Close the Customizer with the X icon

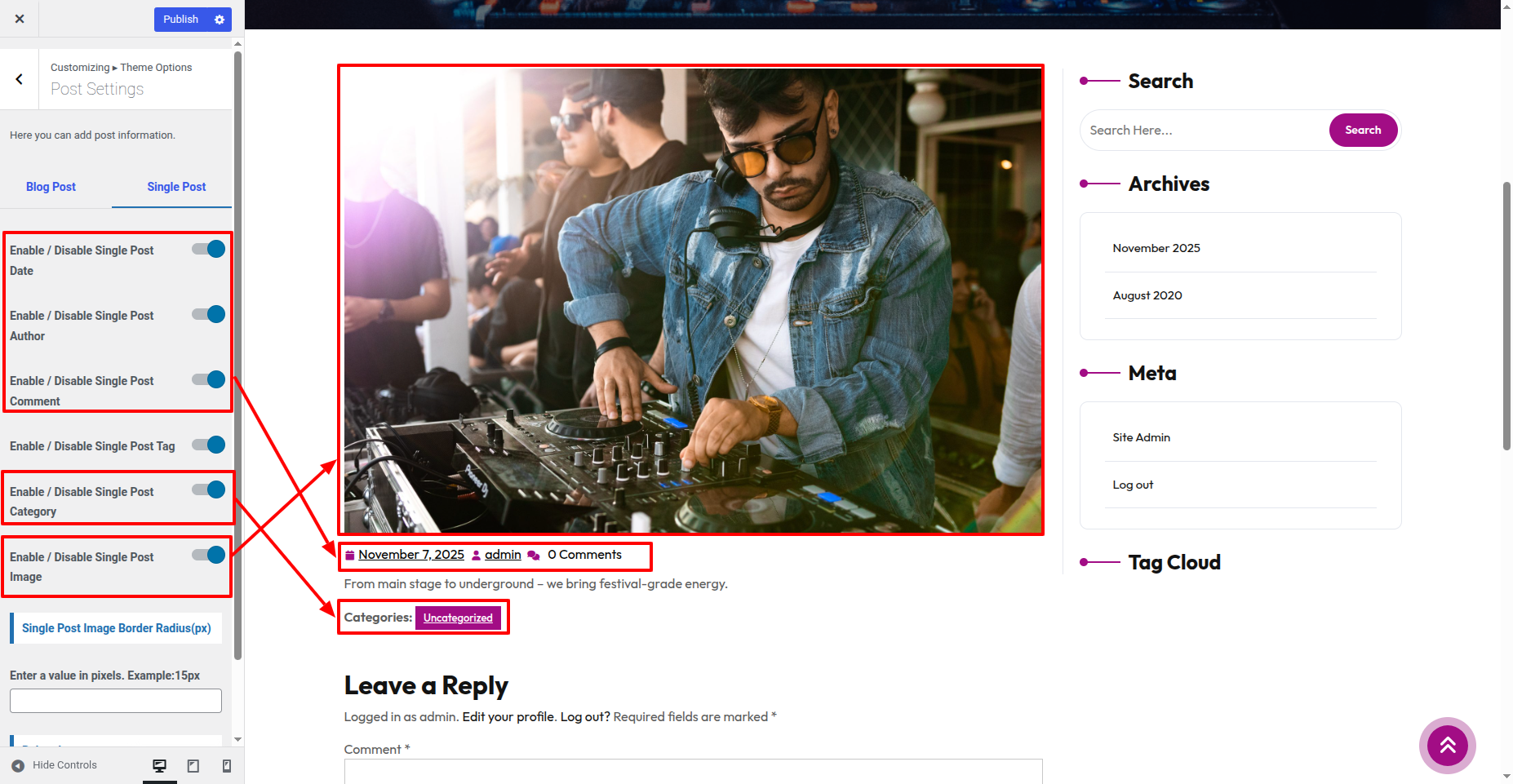(x=20, y=19)
